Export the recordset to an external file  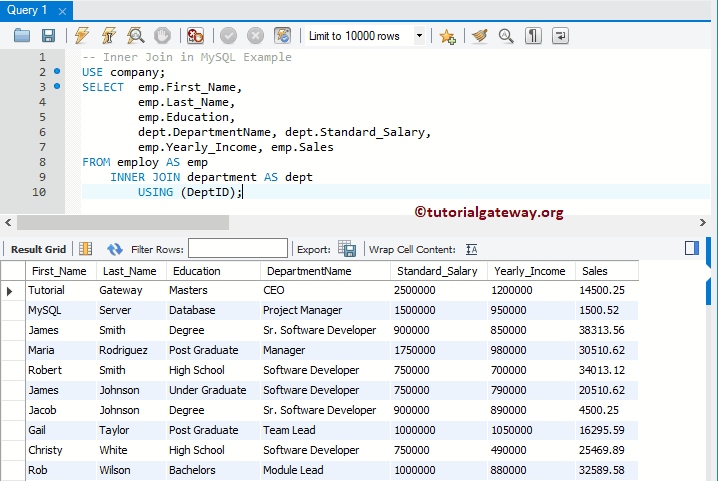coord(347,249)
